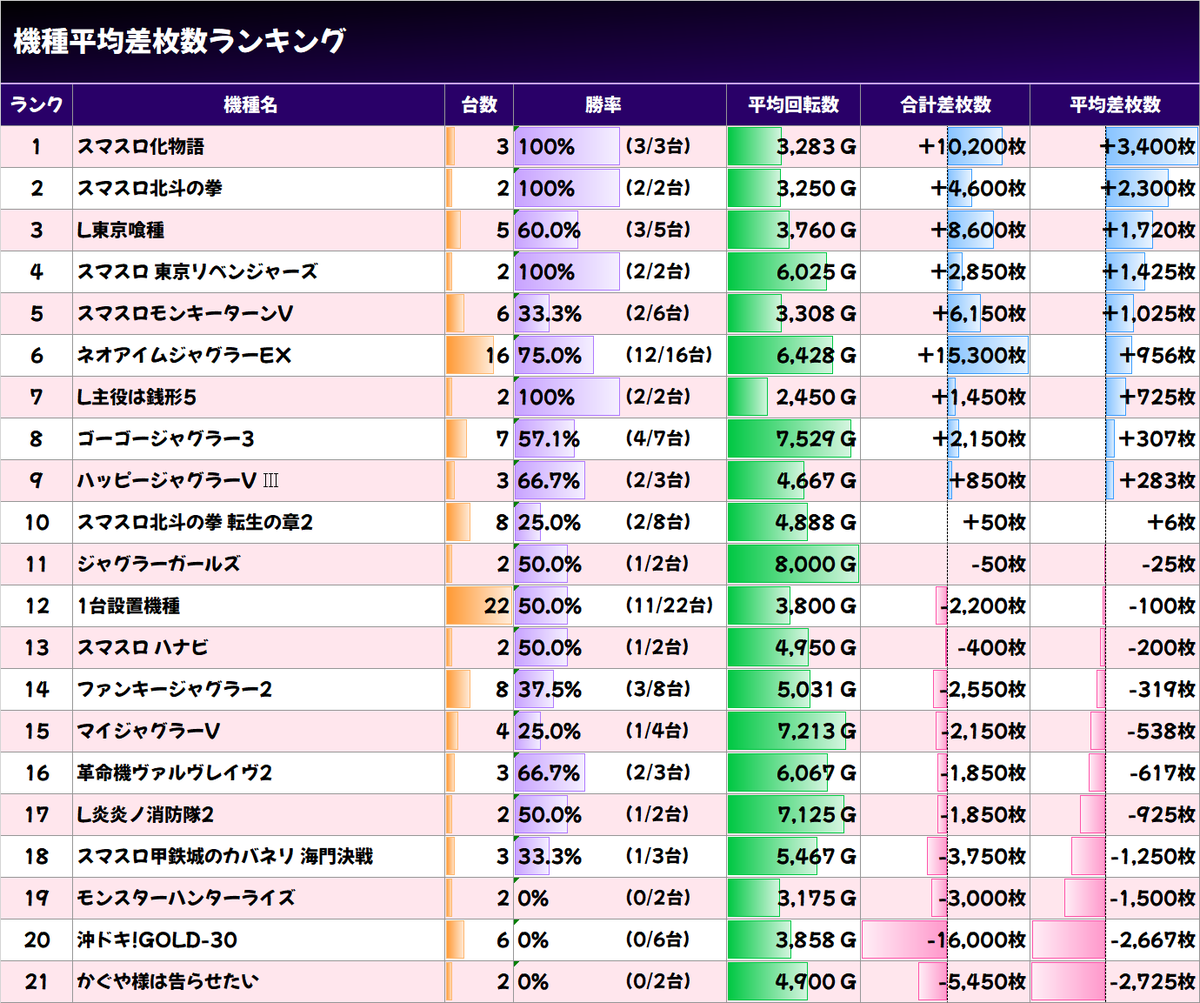This screenshot has width=1200, height=1003.
Task: Click average difference +956枚
Action: click(1158, 356)
